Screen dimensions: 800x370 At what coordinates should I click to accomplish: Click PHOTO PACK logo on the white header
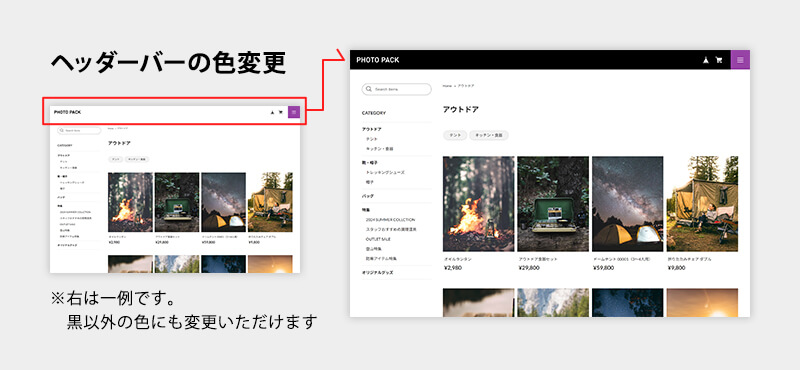[67, 112]
